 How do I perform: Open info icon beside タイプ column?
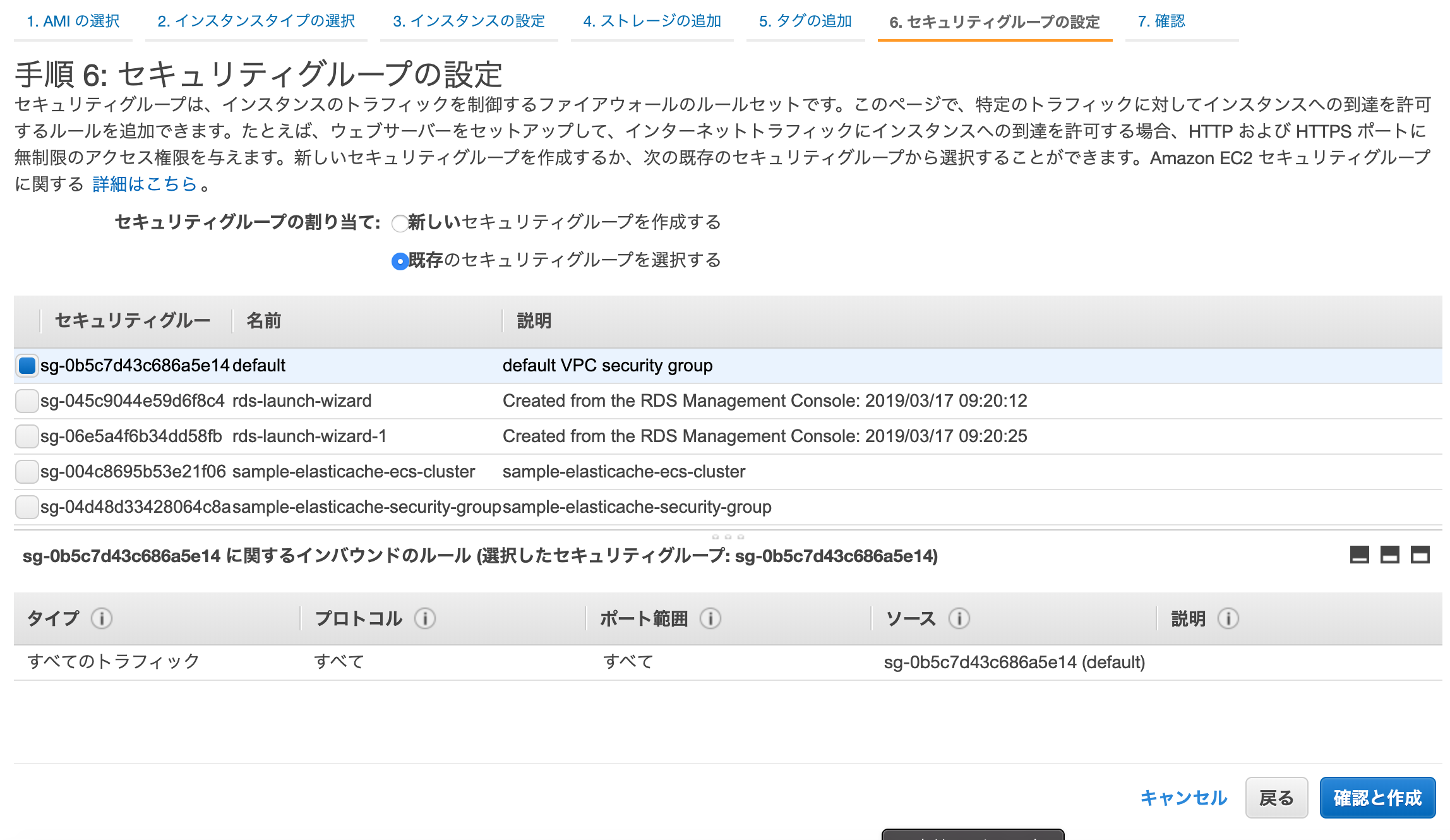coord(102,618)
